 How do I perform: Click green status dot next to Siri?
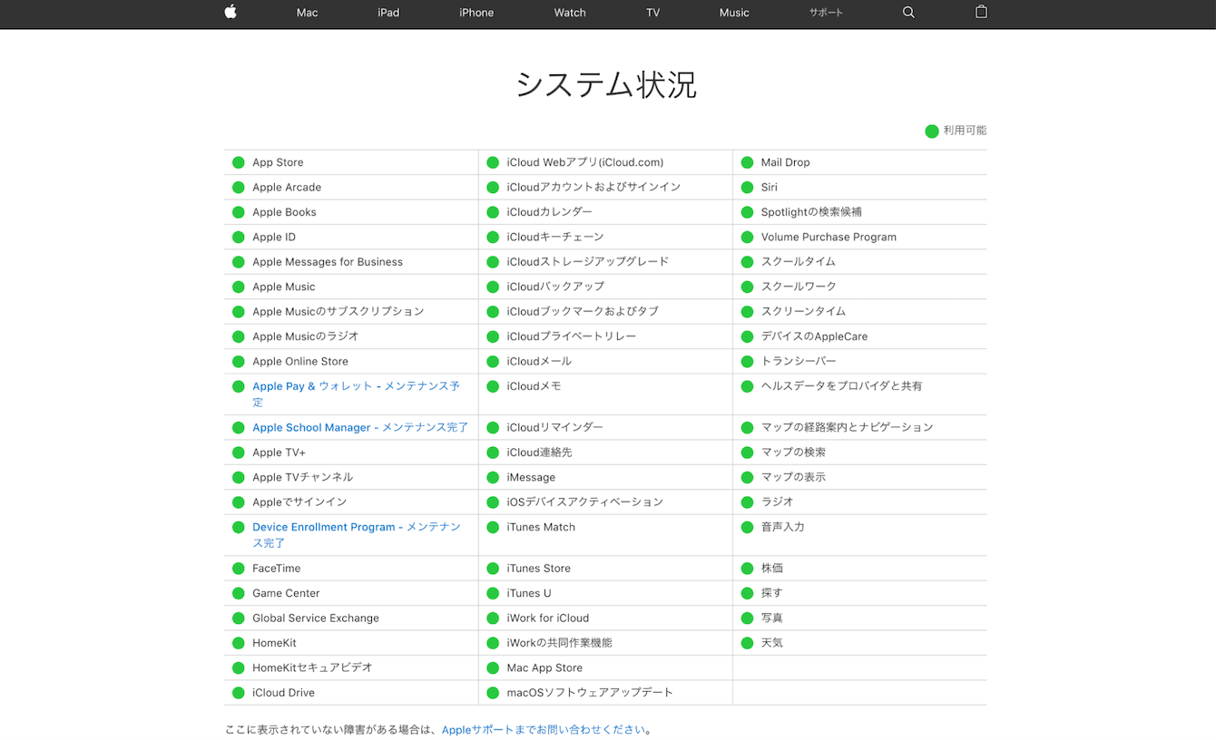coord(747,187)
